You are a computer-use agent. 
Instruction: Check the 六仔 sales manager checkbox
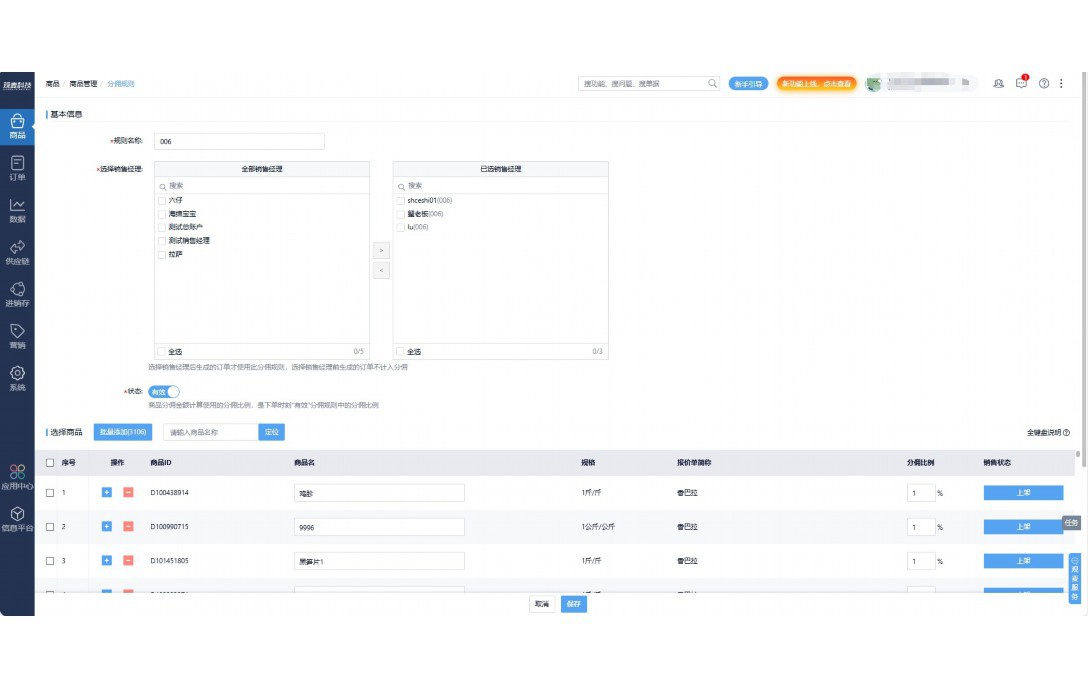pyautogui.click(x=161, y=200)
